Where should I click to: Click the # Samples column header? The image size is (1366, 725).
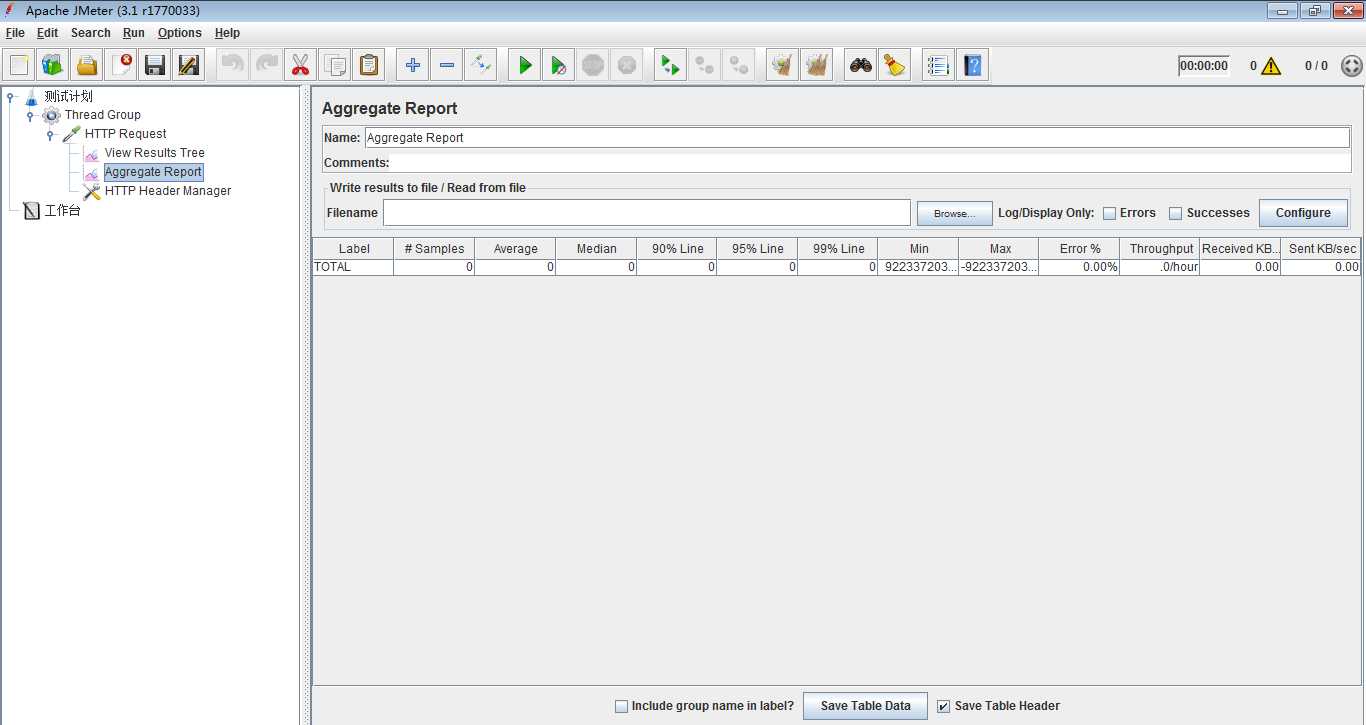point(434,249)
